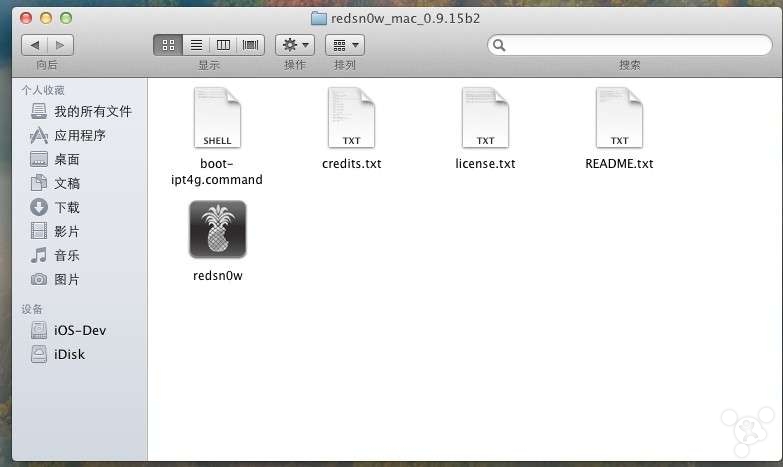Open 桌面 in the sidebar
The image size is (783, 467).
(55, 159)
